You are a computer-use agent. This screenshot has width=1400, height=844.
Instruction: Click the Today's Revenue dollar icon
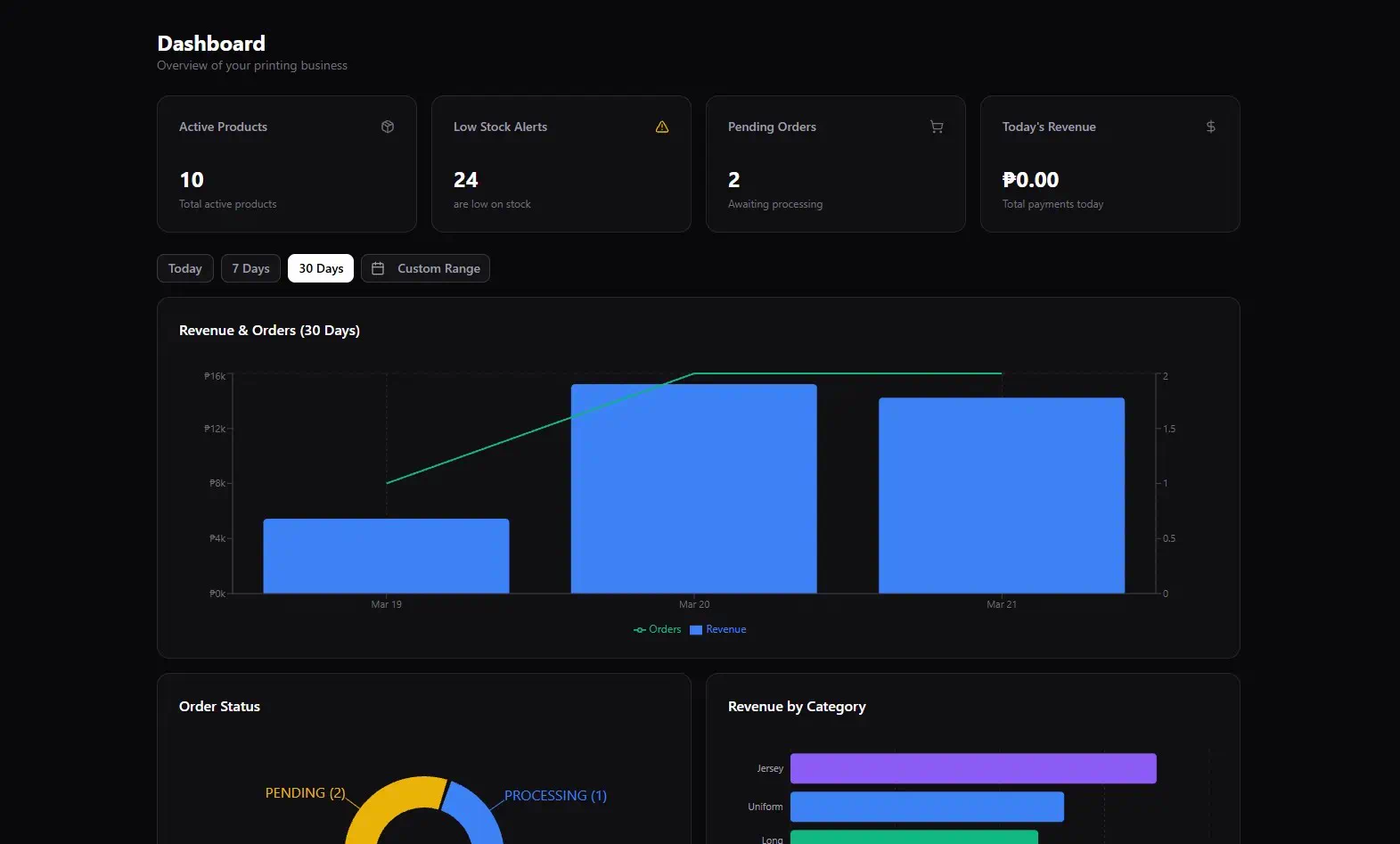1211,127
